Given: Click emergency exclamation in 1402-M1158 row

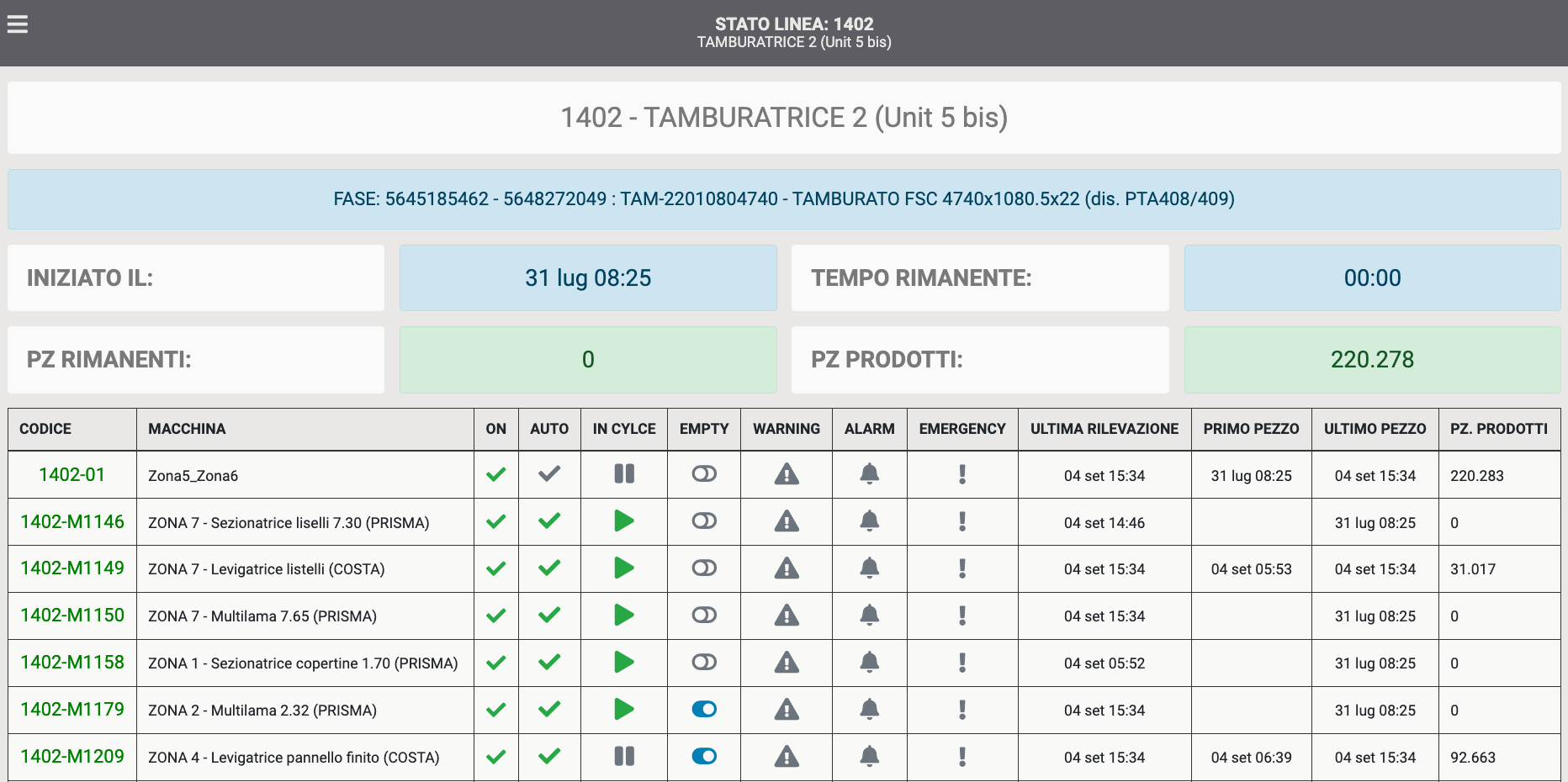Looking at the screenshot, I should [962, 663].
